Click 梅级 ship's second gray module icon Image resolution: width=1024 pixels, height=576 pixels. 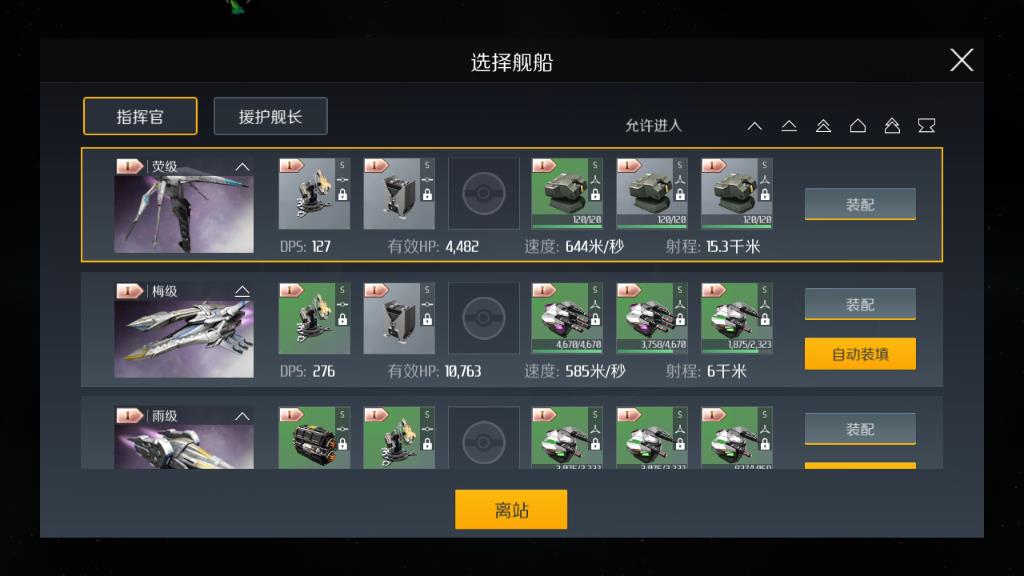[399, 318]
